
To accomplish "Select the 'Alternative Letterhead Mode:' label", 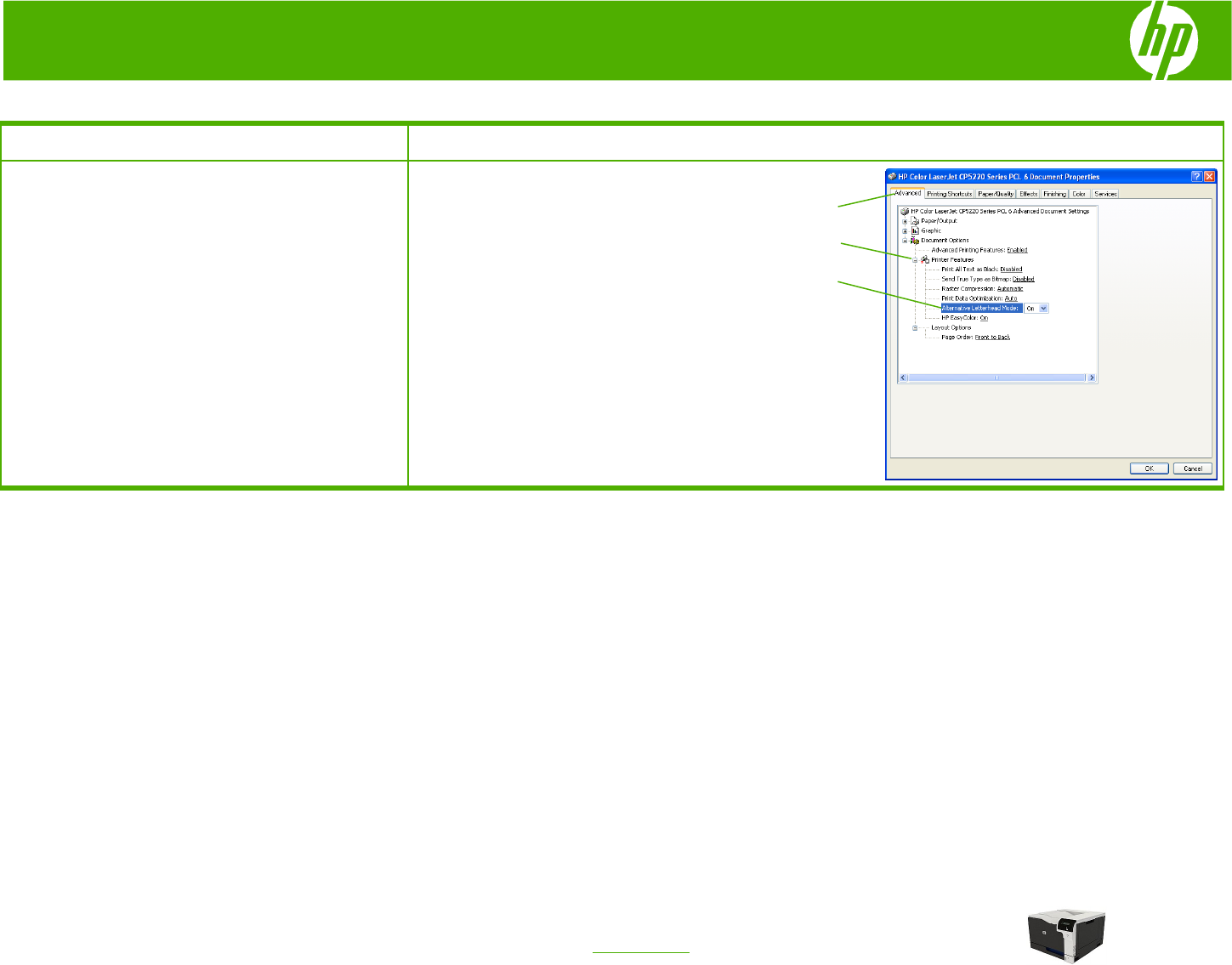I will [x=981, y=309].
